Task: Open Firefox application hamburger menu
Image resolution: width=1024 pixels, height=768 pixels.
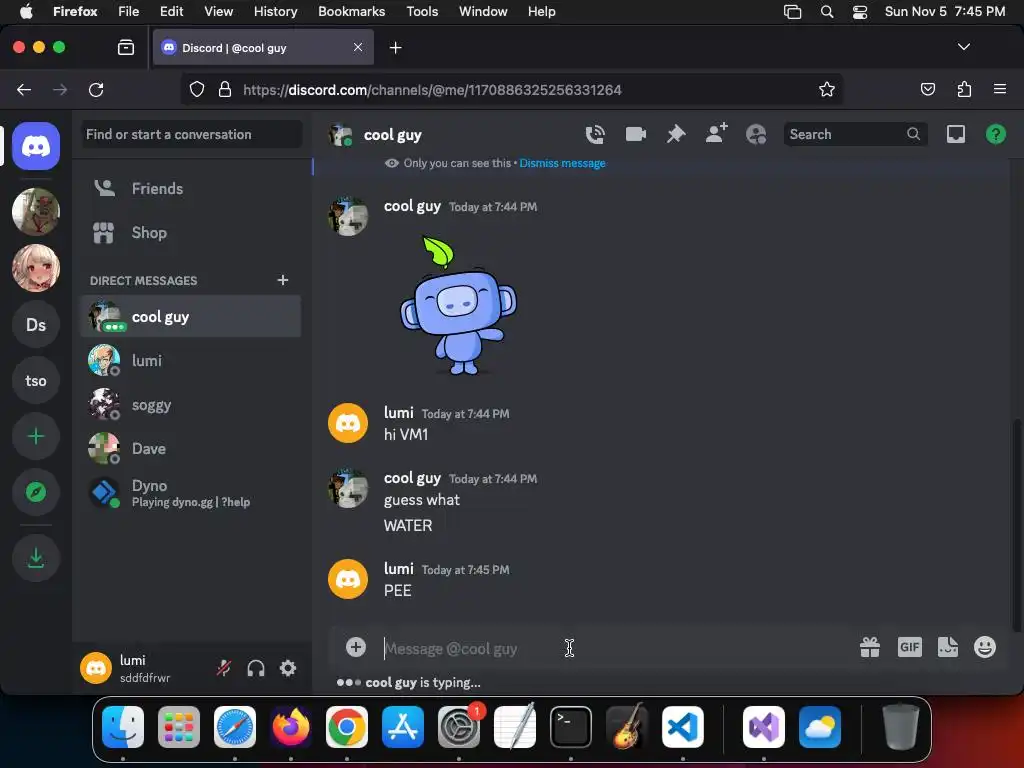Action: click(999, 89)
